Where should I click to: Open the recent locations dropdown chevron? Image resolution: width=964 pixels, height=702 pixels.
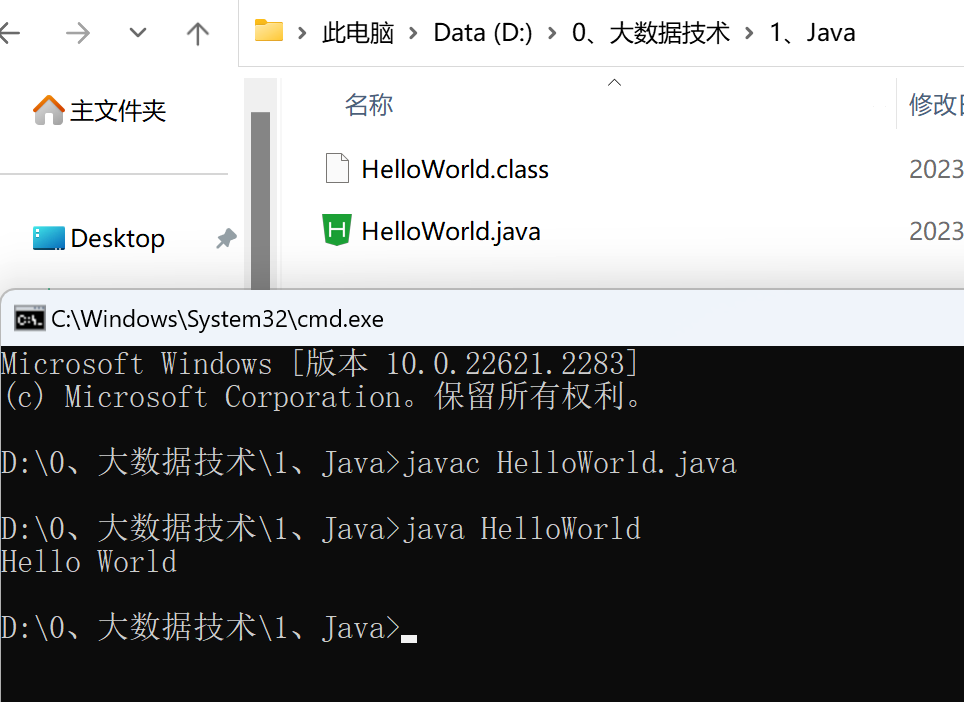[138, 34]
